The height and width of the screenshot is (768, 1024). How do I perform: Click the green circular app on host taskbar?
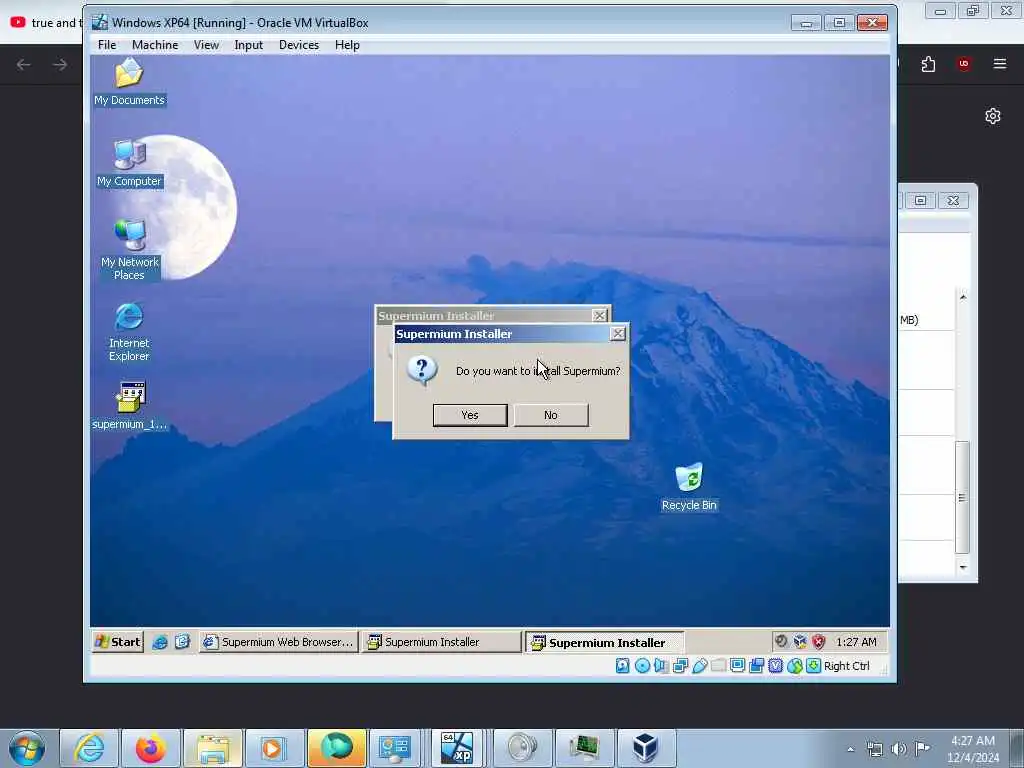(x=336, y=748)
